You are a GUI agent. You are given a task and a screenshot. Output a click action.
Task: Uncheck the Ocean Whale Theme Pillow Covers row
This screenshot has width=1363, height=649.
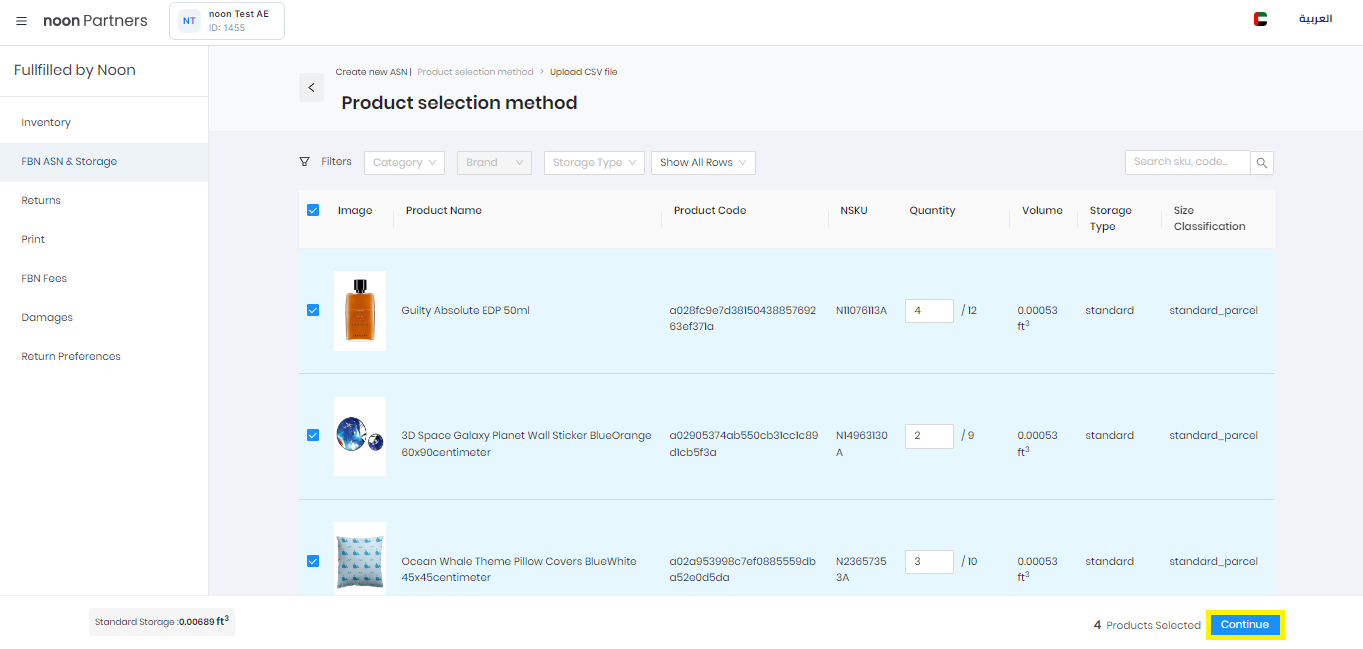313,561
